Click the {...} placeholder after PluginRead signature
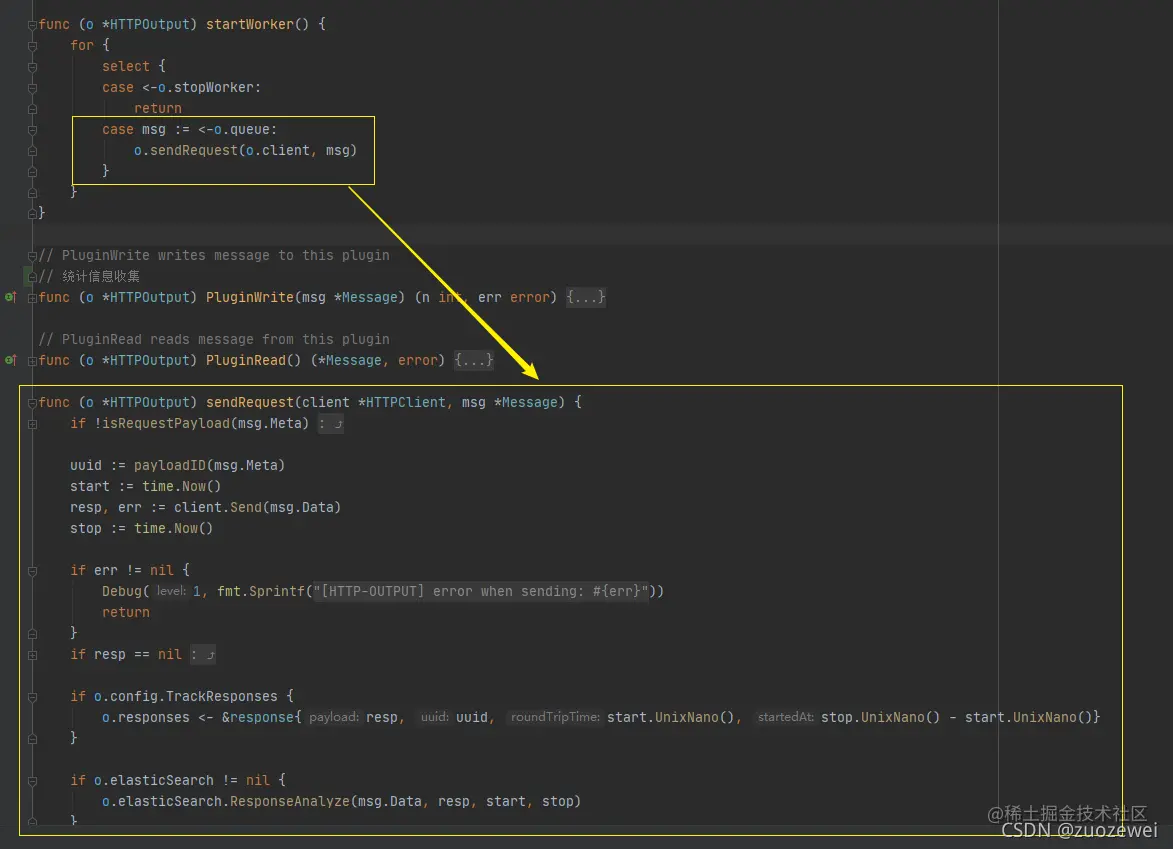The width and height of the screenshot is (1173, 849). (474, 360)
